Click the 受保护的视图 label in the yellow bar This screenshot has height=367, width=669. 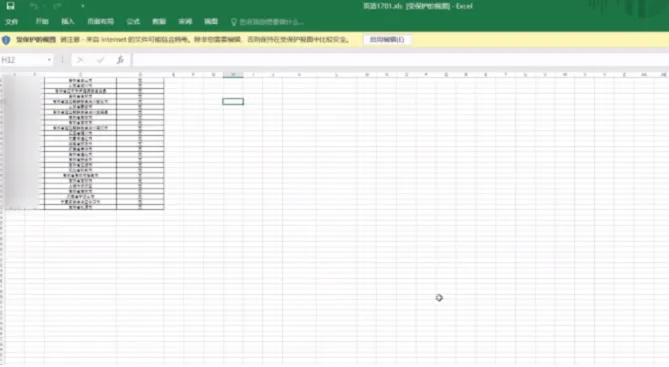pos(36,40)
